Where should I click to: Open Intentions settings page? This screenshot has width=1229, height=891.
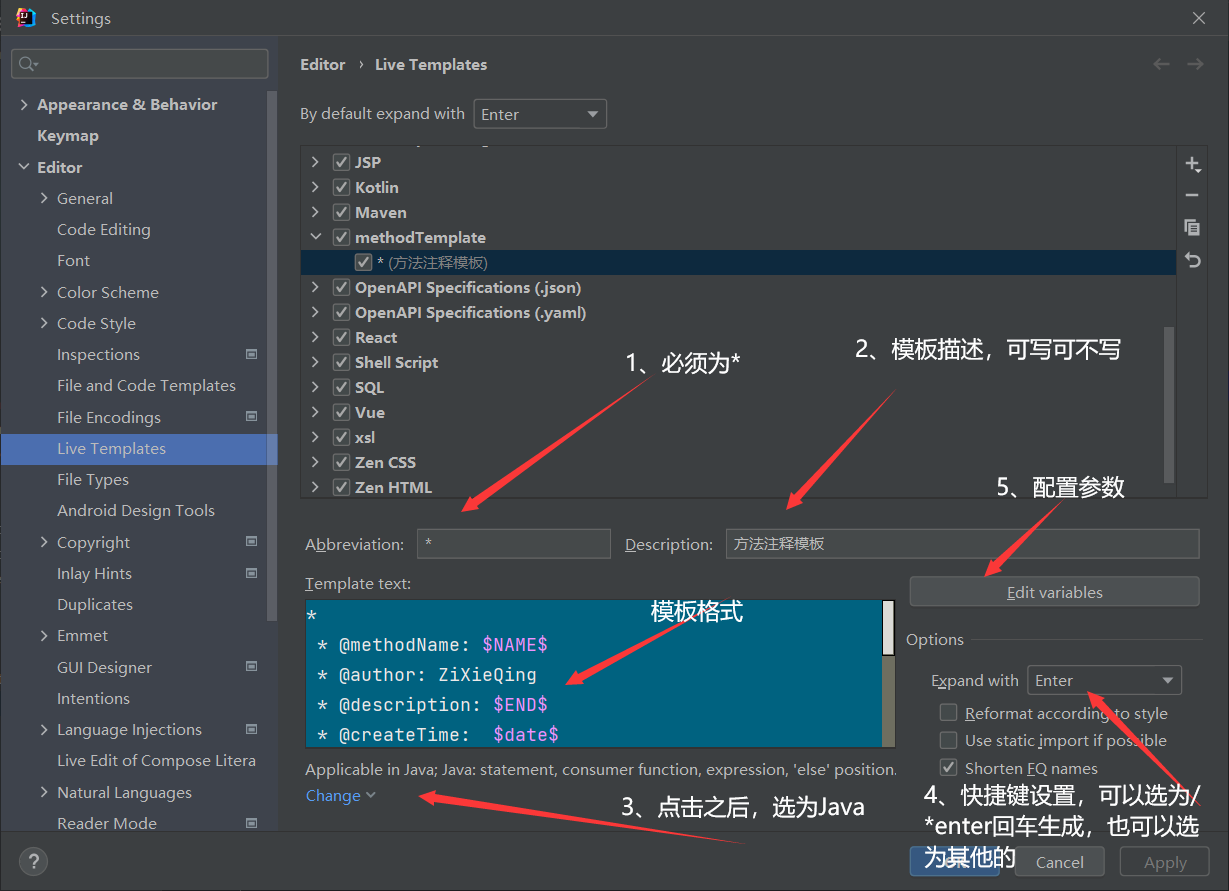[93, 698]
